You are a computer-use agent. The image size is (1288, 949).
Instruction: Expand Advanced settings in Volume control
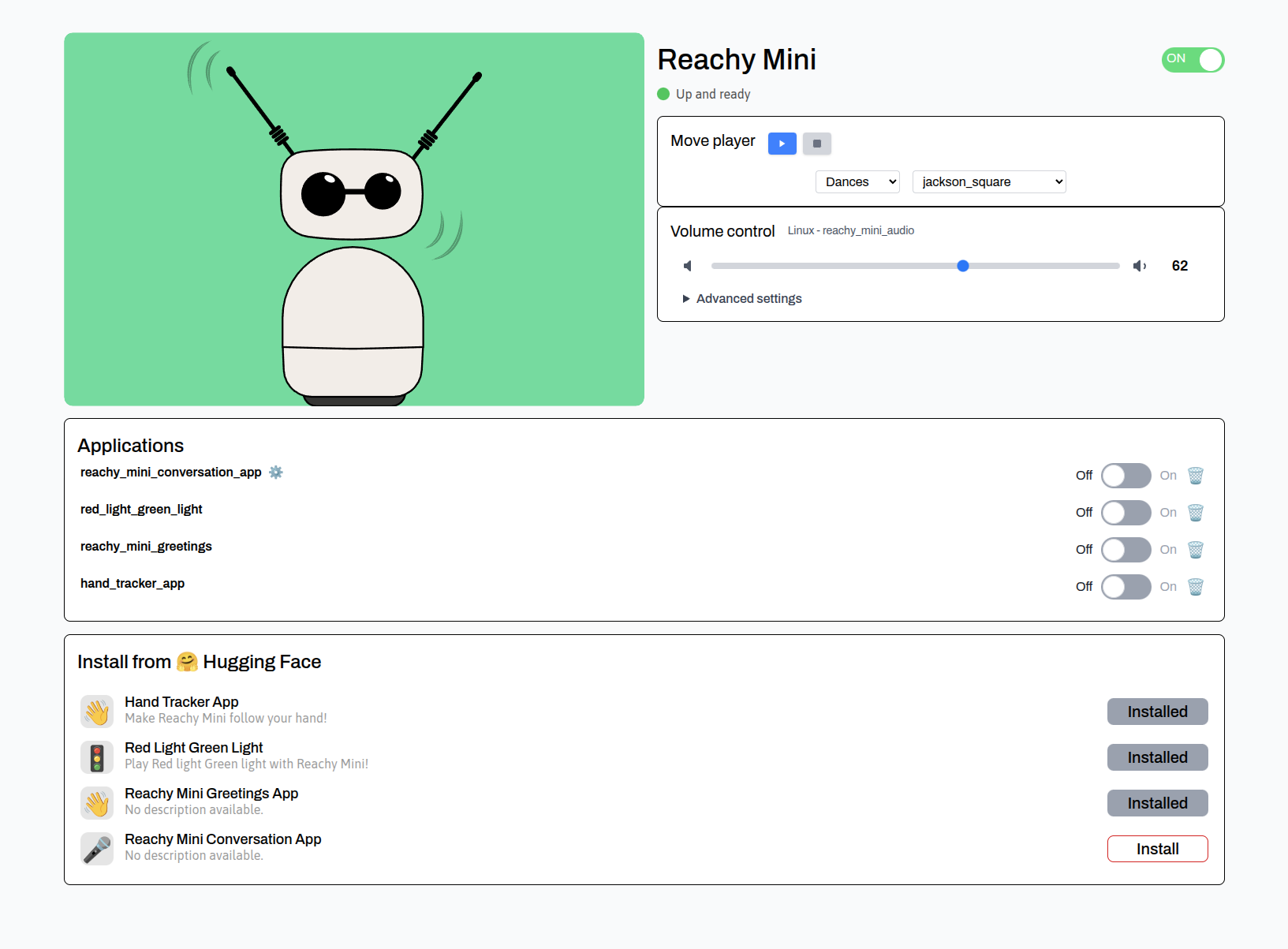[x=741, y=298]
